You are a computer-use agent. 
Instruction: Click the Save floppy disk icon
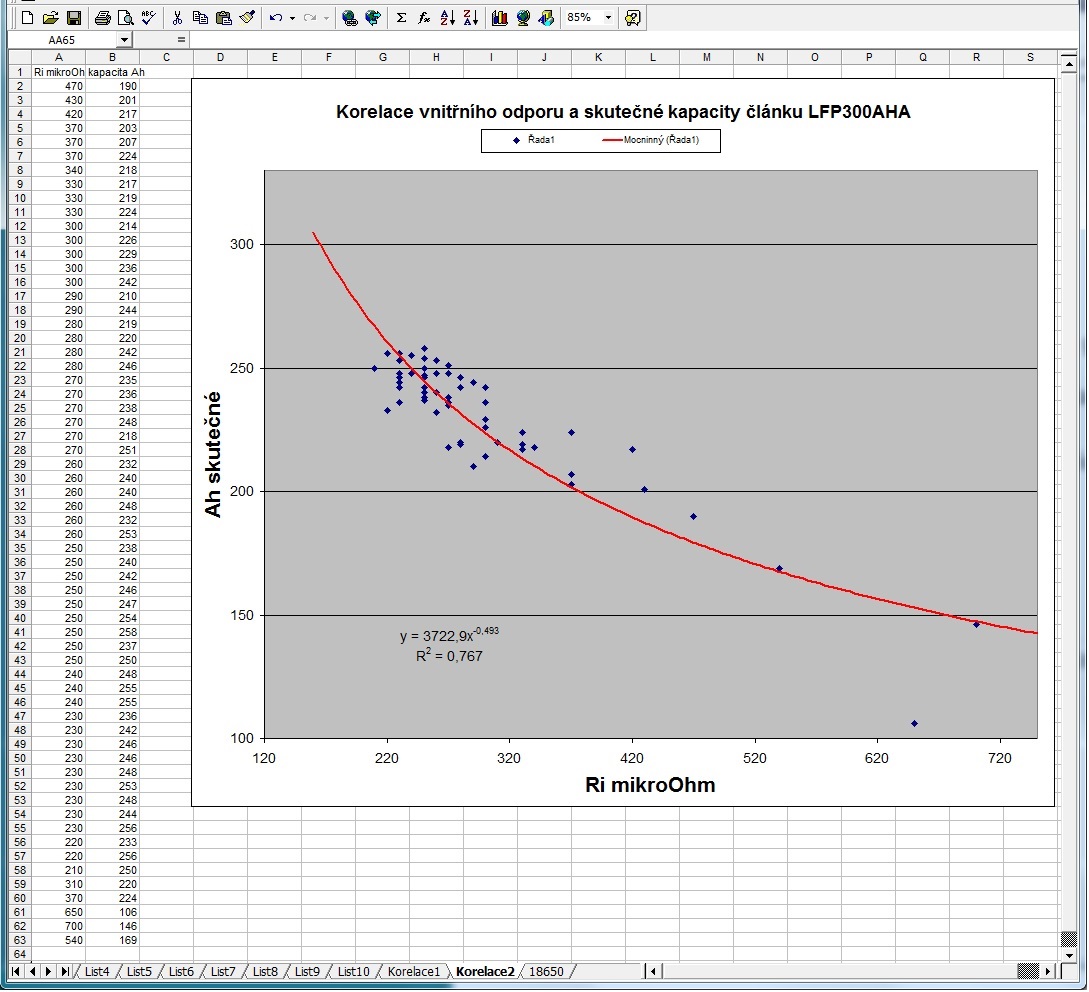coord(73,17)
